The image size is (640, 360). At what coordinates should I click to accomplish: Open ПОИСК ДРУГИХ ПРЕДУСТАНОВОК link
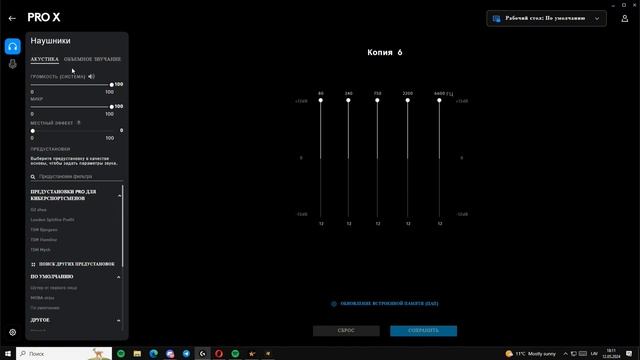(77, 264)
